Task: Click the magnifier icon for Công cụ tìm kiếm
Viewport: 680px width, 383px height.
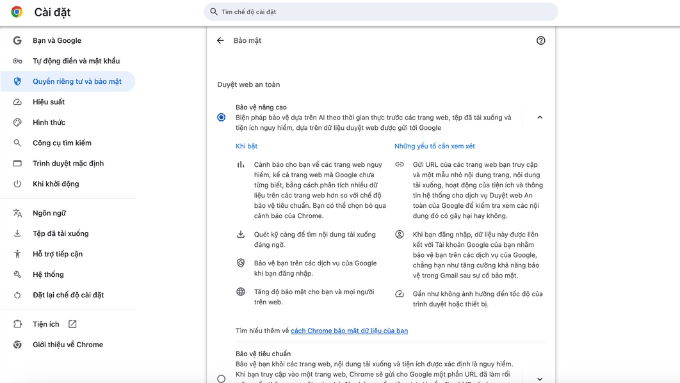Action: 17,143
